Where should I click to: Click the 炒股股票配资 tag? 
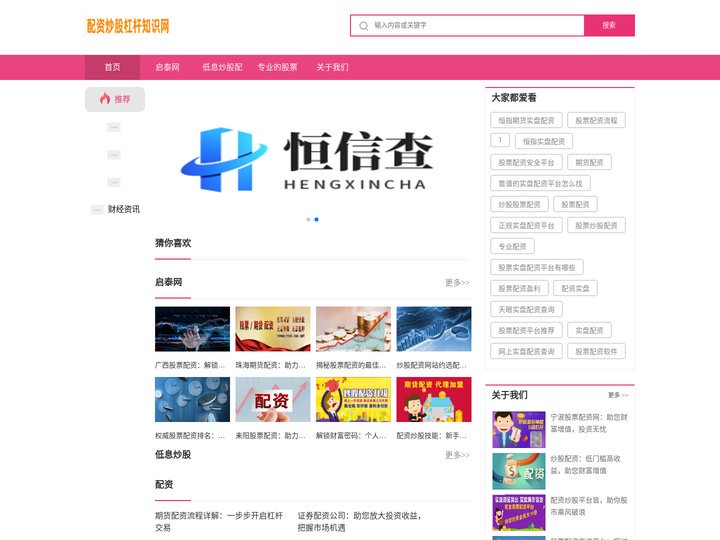(x=519, y=204)
